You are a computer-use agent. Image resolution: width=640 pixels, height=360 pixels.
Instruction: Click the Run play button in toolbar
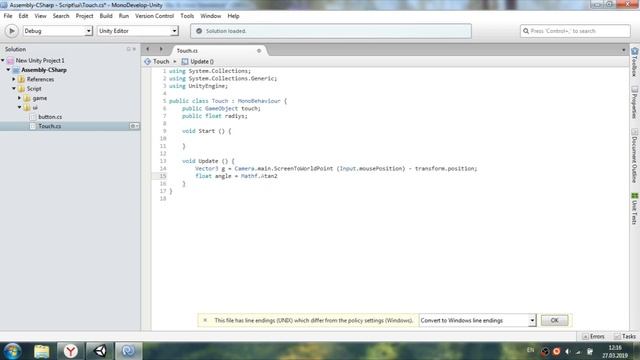click(11, 31)
